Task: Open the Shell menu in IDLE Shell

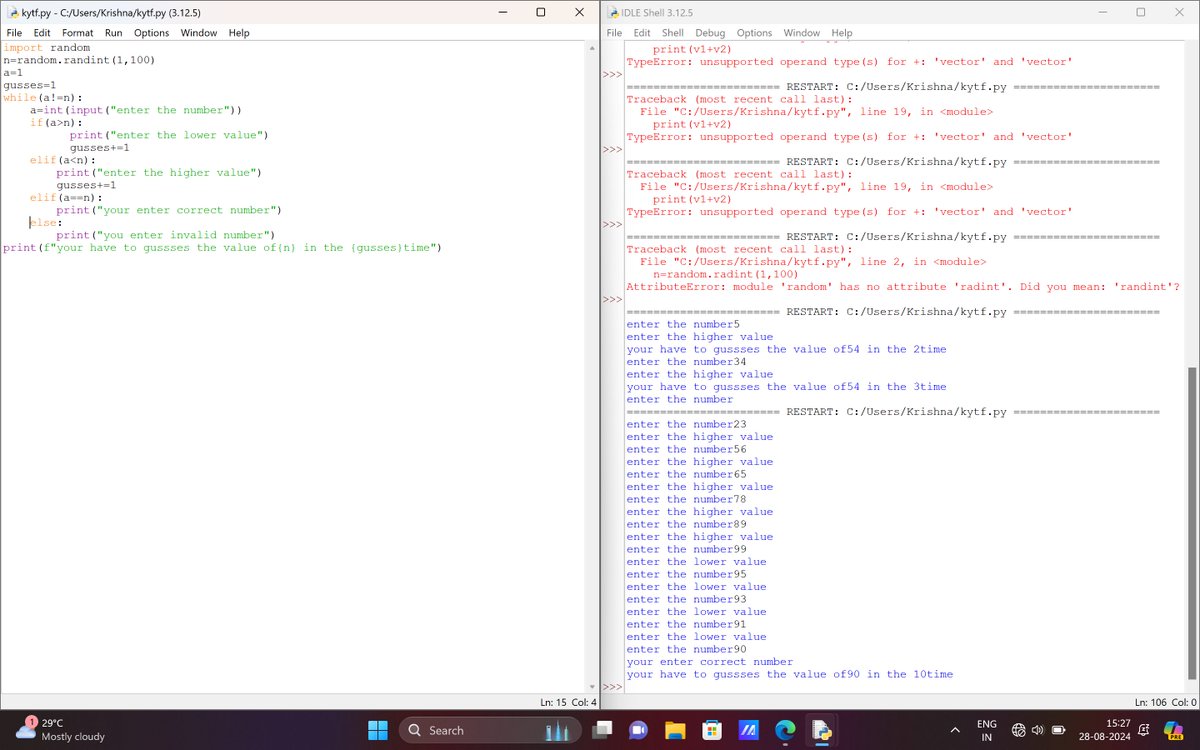Action: (x=672, y=32)
